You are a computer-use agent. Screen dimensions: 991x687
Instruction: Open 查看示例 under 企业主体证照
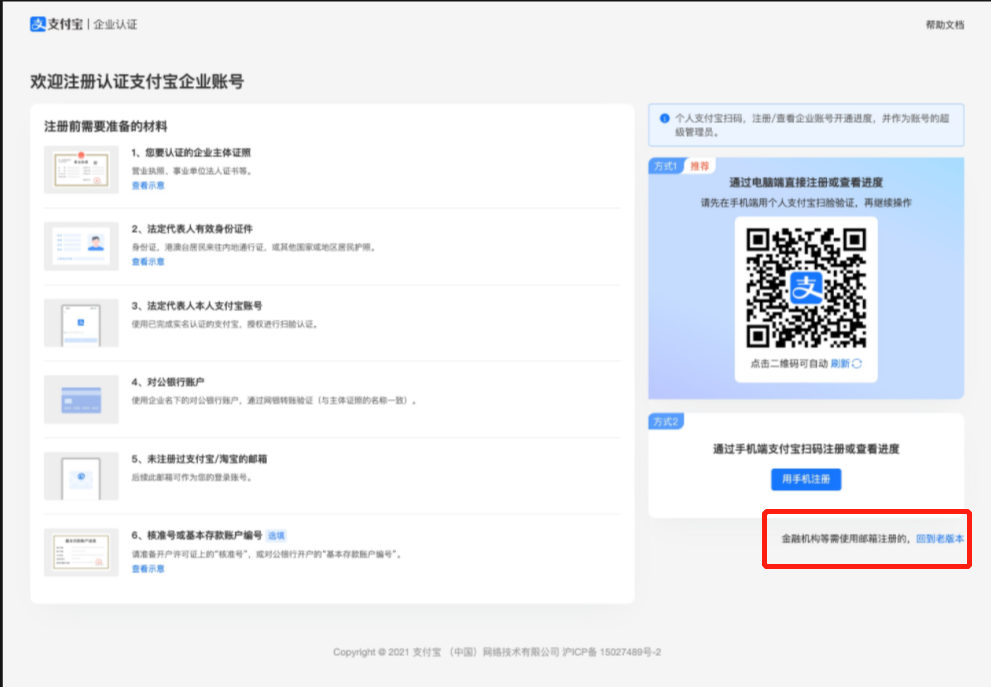[148, 185]
